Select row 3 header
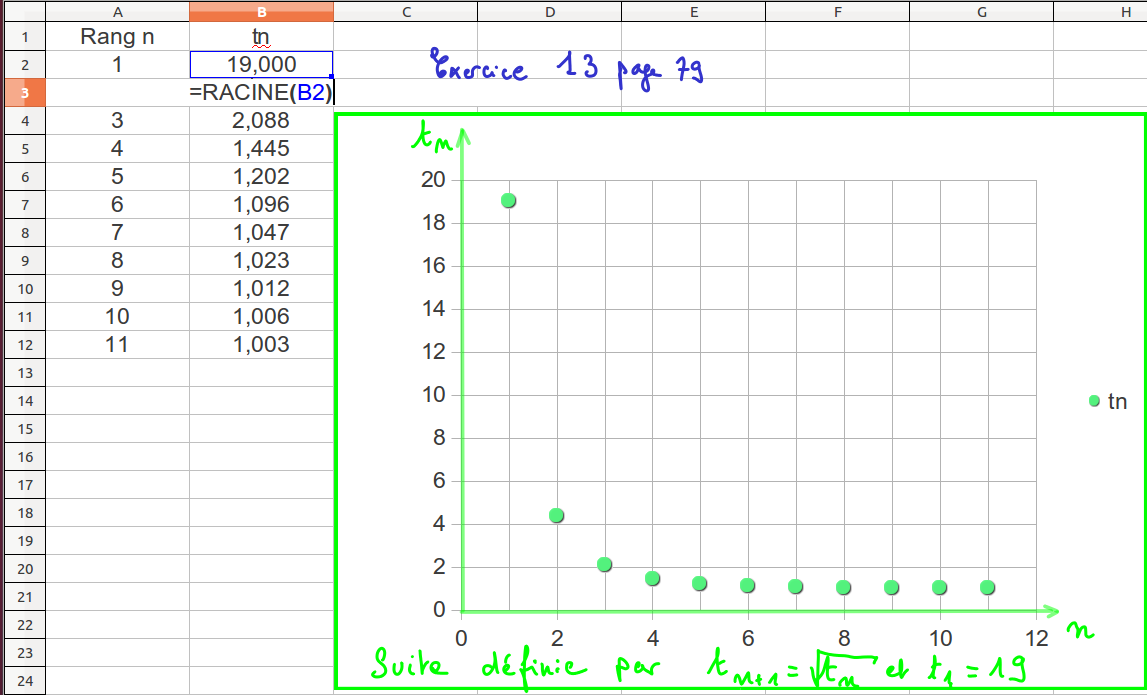This screenshot has width=1147, height=695. (x=23, y=93)
